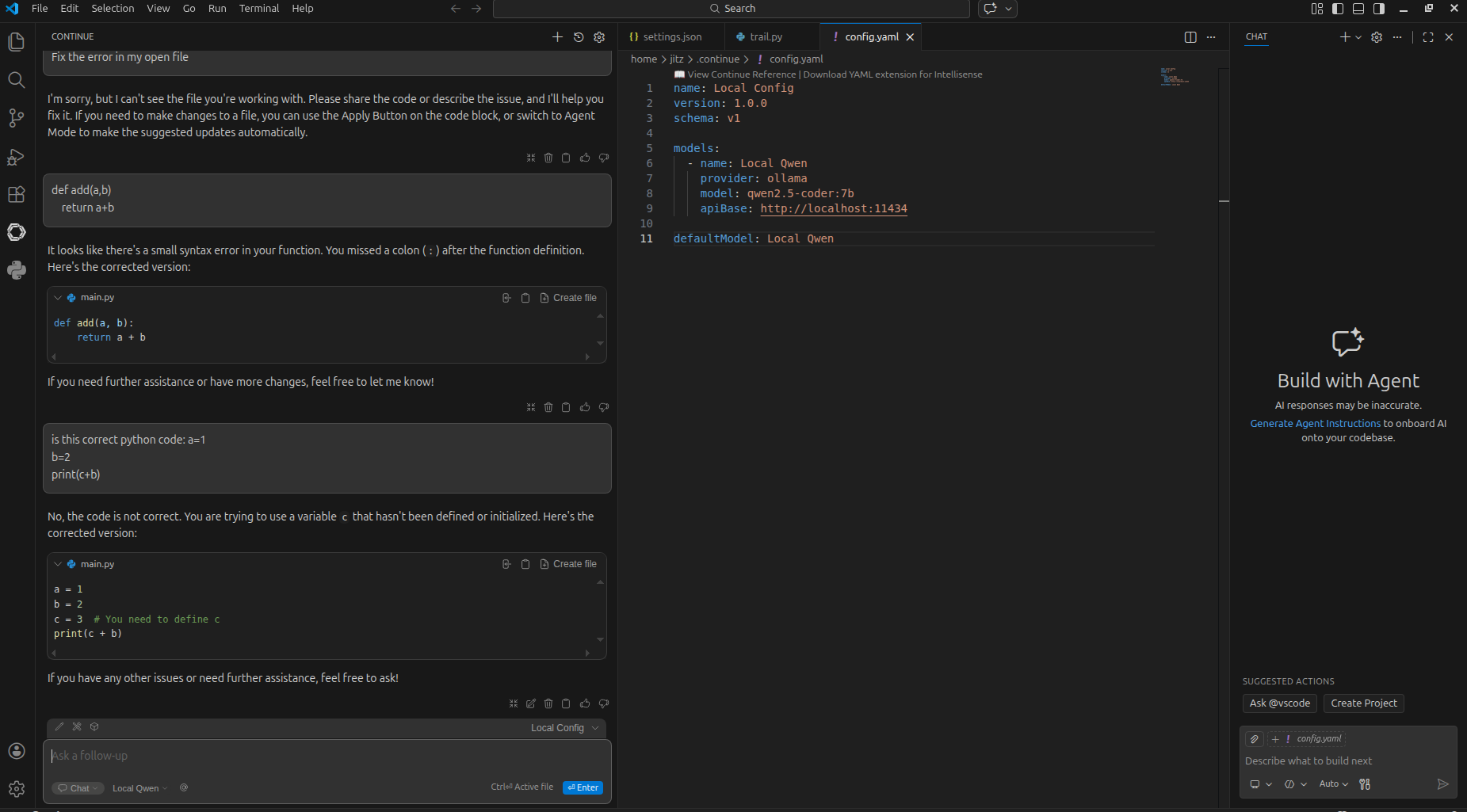Click Create file on first code block

(568, 298)
